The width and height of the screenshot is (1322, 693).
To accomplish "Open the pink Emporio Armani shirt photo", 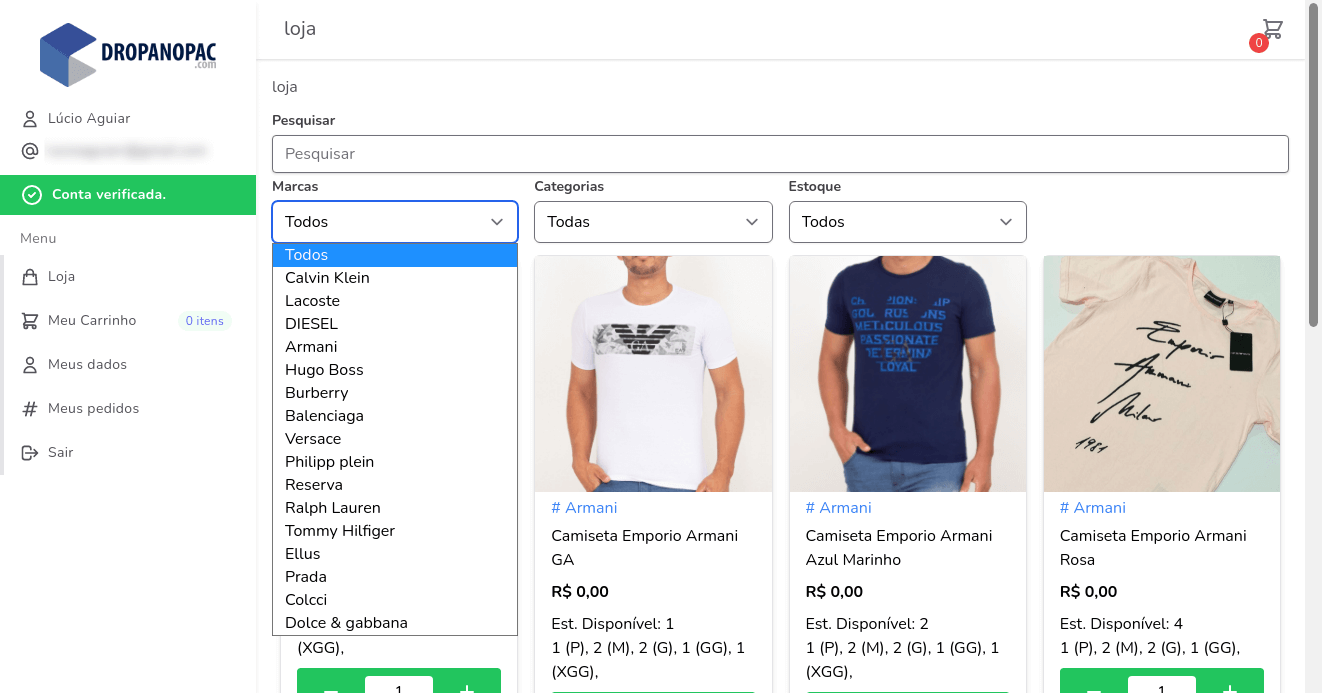I will click(1162, 374).
